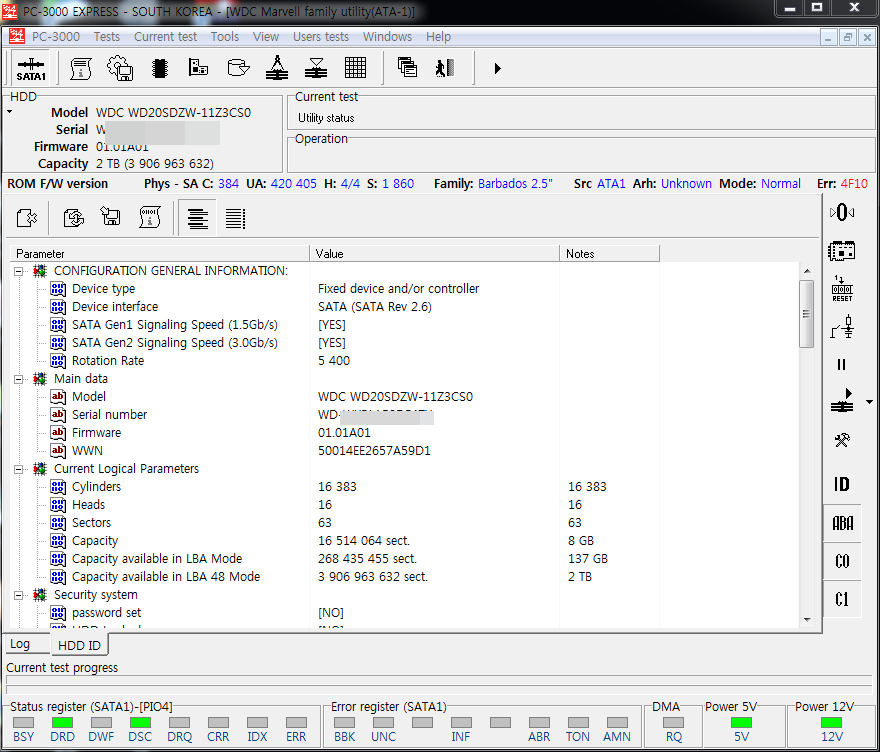Screen dimensions: 880x752
Task: Click the Mode value Normal
Action: tap(781, 184)
